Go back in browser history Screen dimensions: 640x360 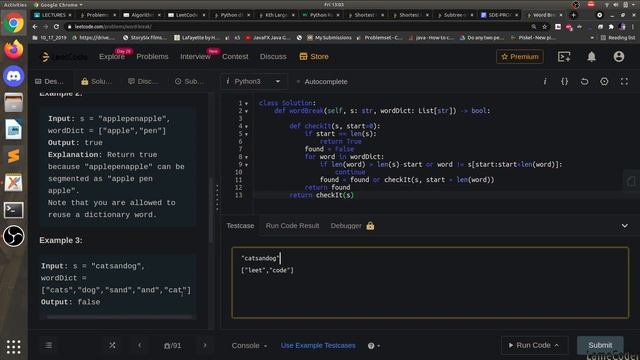click(35, 27)
